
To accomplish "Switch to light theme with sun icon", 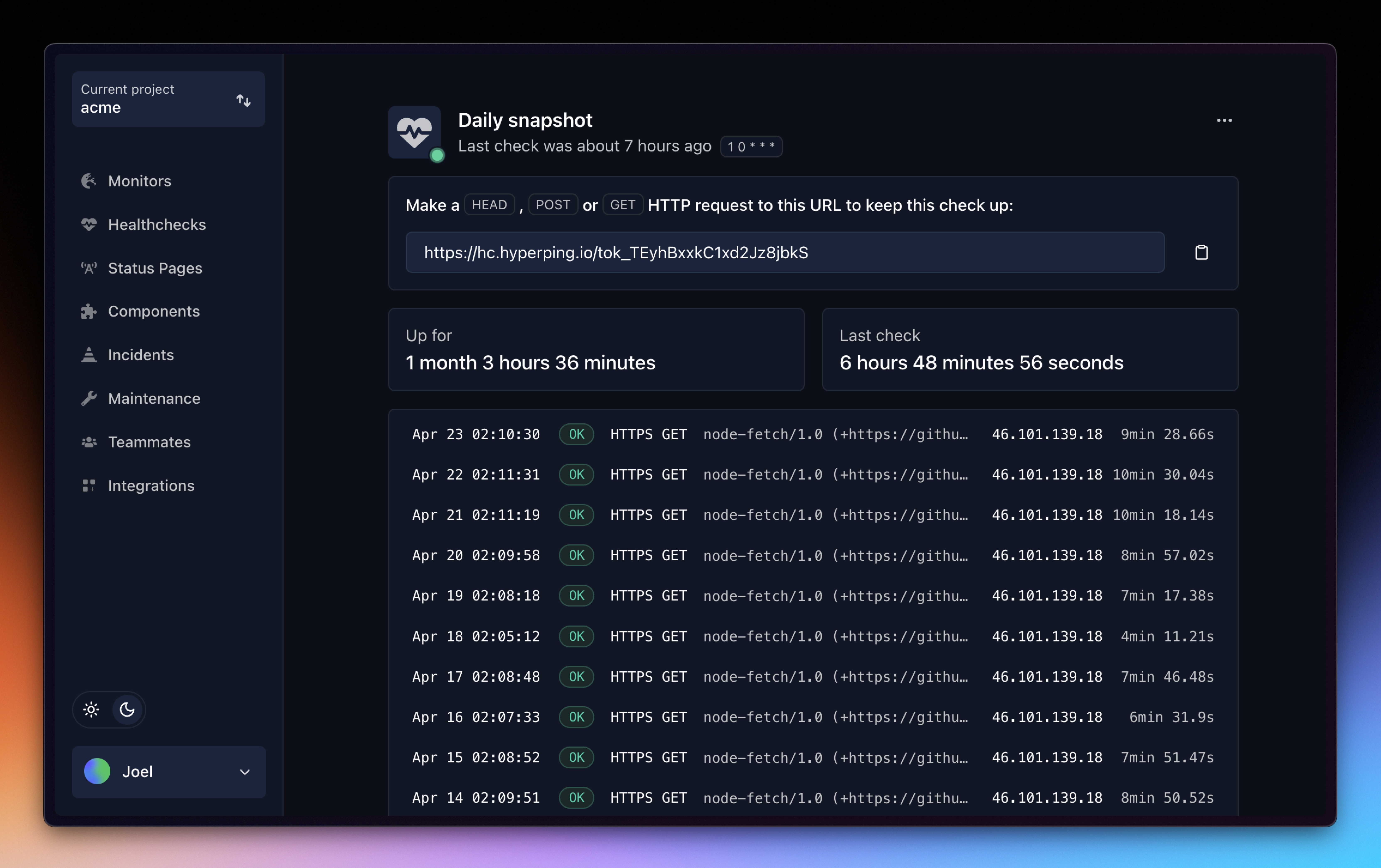I will tap(91, 710).
